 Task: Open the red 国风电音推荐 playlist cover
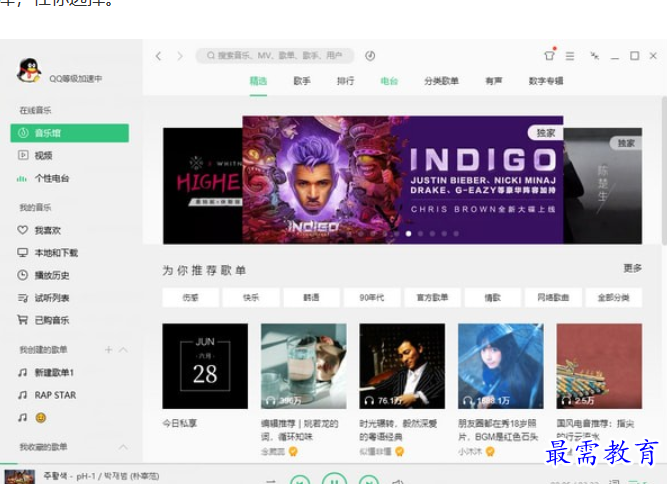click(x=599, y=366)
